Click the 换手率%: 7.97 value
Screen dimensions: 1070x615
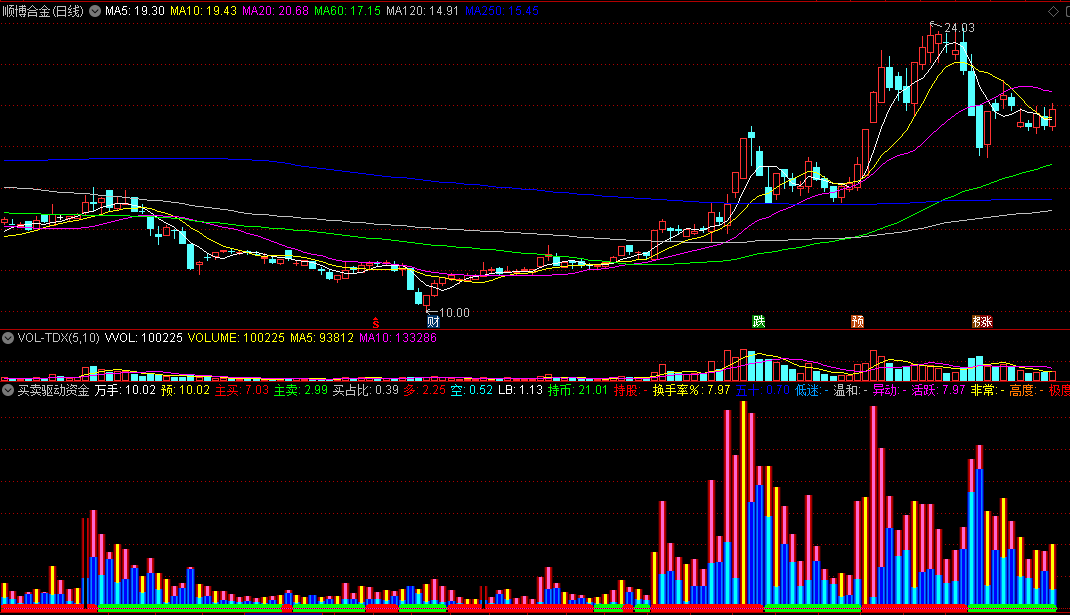click(x=691, y=390)
